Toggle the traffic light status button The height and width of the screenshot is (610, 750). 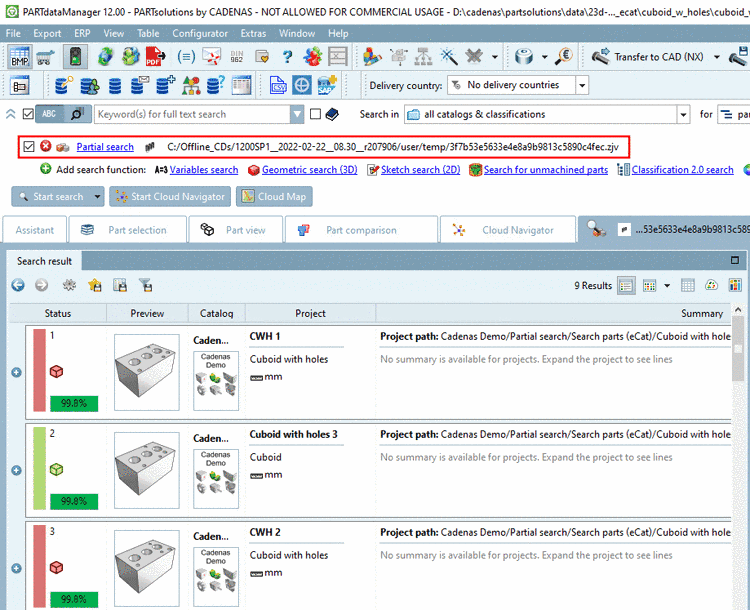pos(75,57)
